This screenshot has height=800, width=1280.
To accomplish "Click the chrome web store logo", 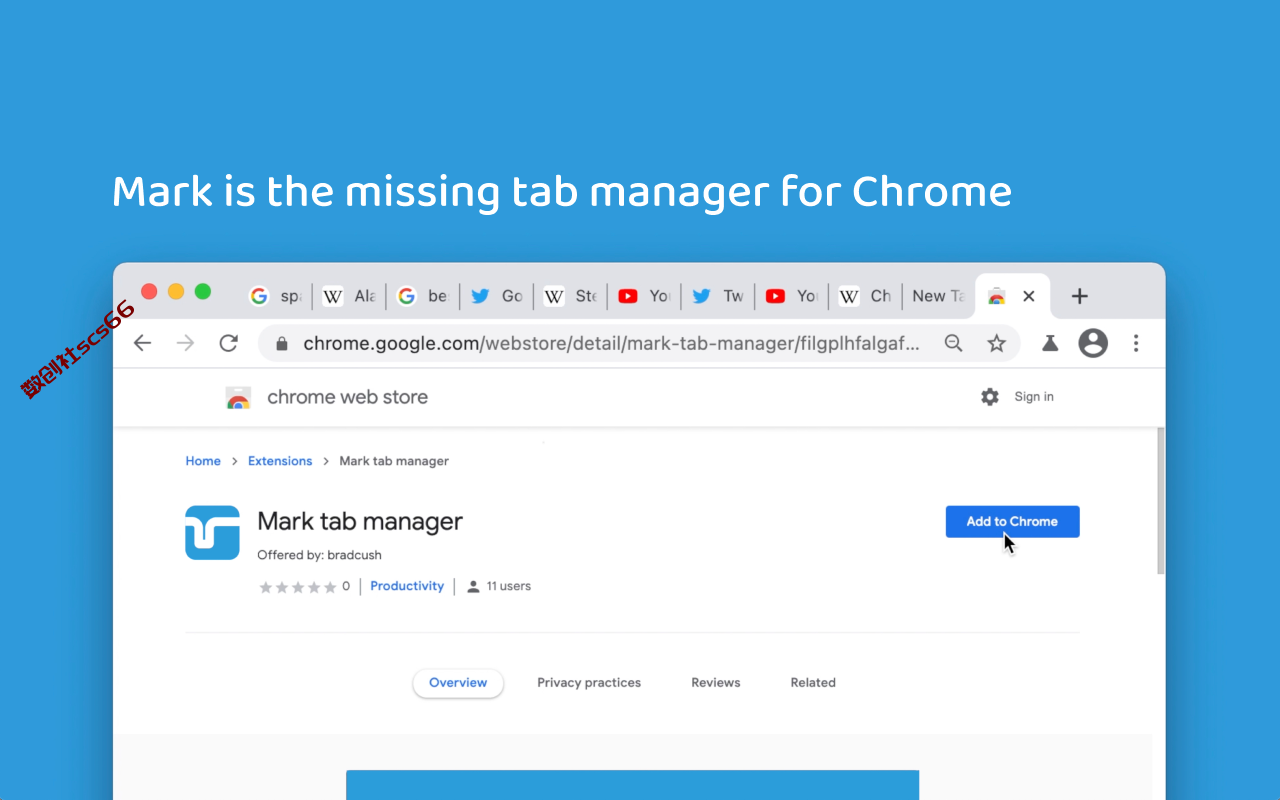I will (x=238, y=398).
